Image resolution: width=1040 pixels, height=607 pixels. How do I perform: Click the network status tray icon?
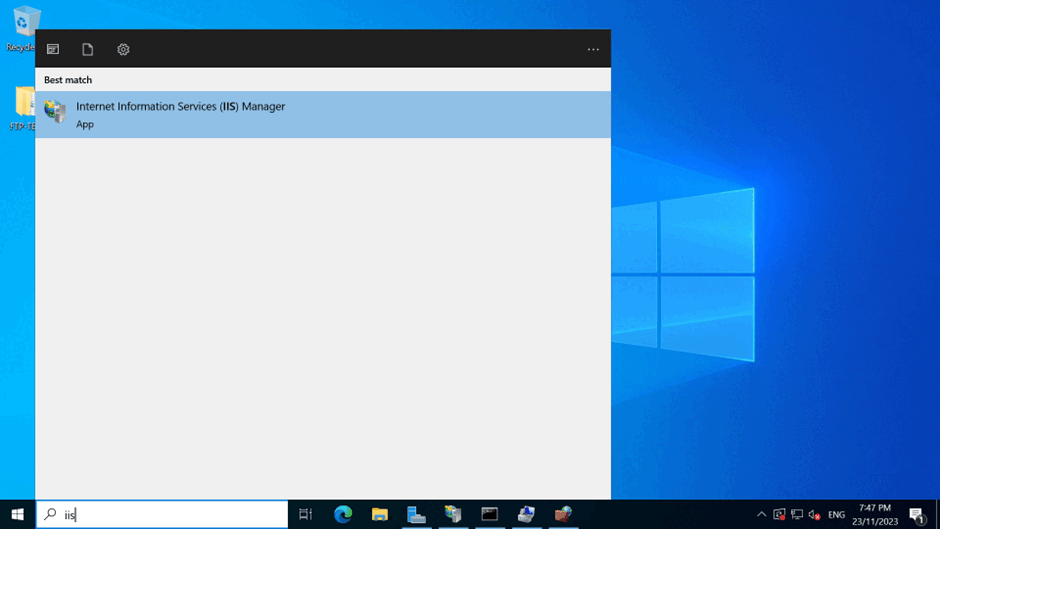point(797,515)
